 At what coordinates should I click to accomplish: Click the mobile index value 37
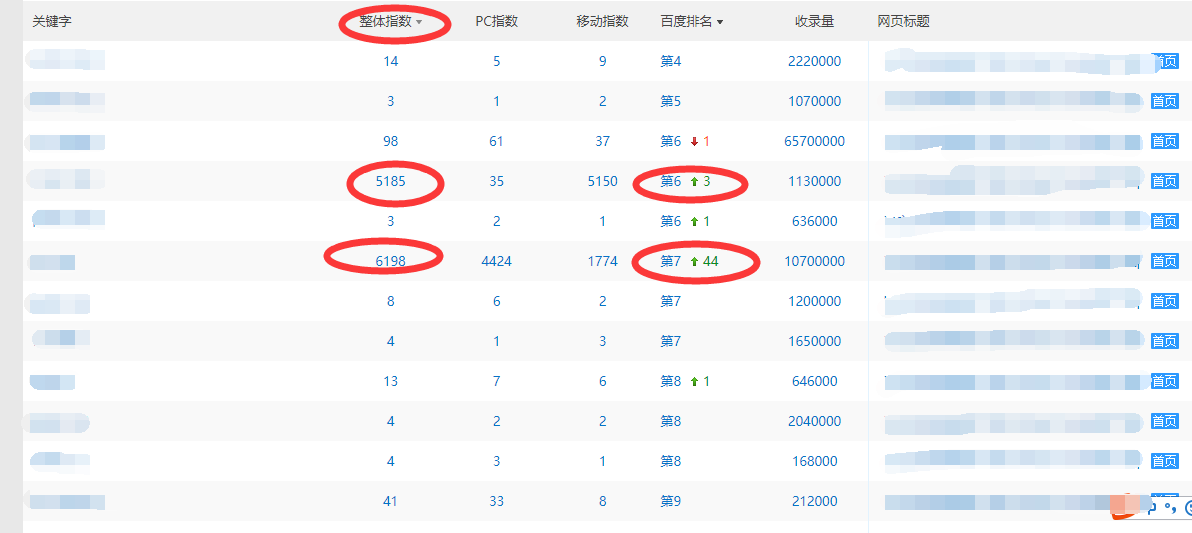point(602,141)
